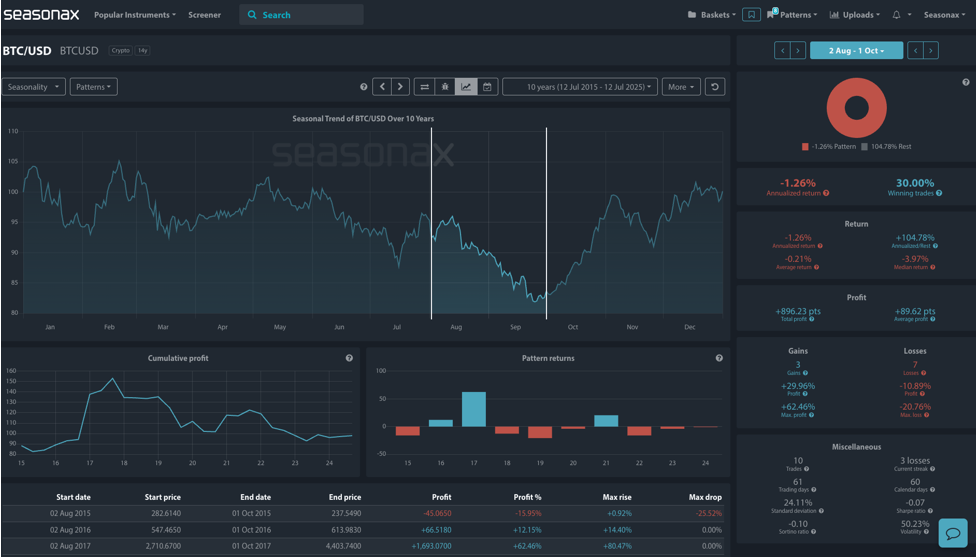Image resolution: width=976 pixels, height=557 pixels.
Task: Open Cumulative profit help icon
Action: click(x=349, y=358)
